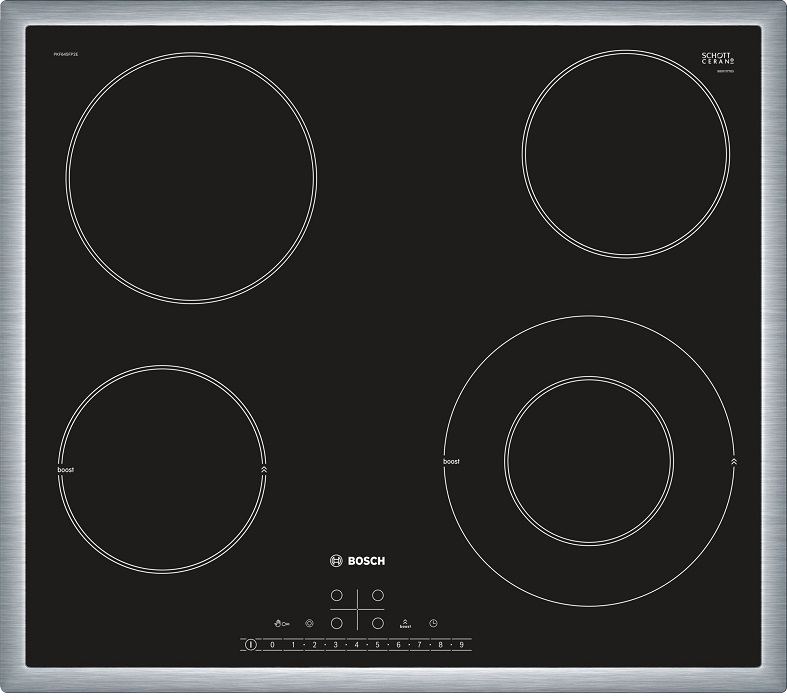This screenshot has height=700, width=787.
Task: Click the Bosch logo
Action: [x=357, y=561]
